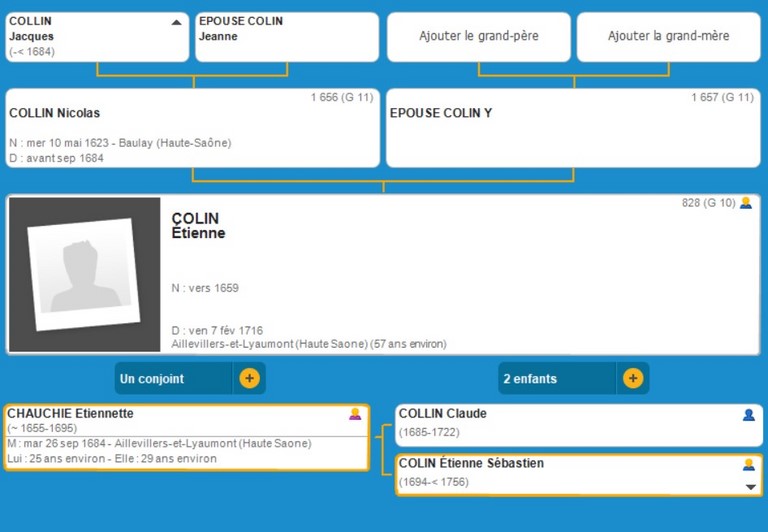This screenshot has height=532, width=768.
Task: Click the person icon on CHAUCHIE Etiennette card
Action: click(x=355, y=414)
